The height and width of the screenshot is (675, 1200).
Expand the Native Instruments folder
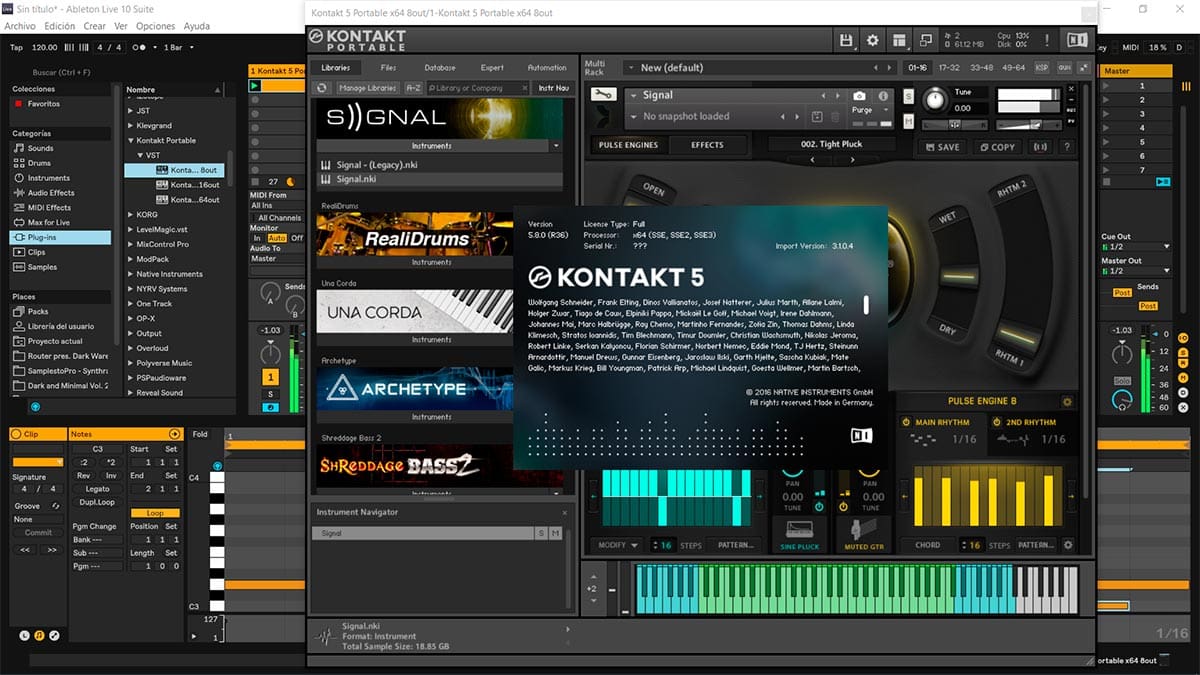click(131, 273)
